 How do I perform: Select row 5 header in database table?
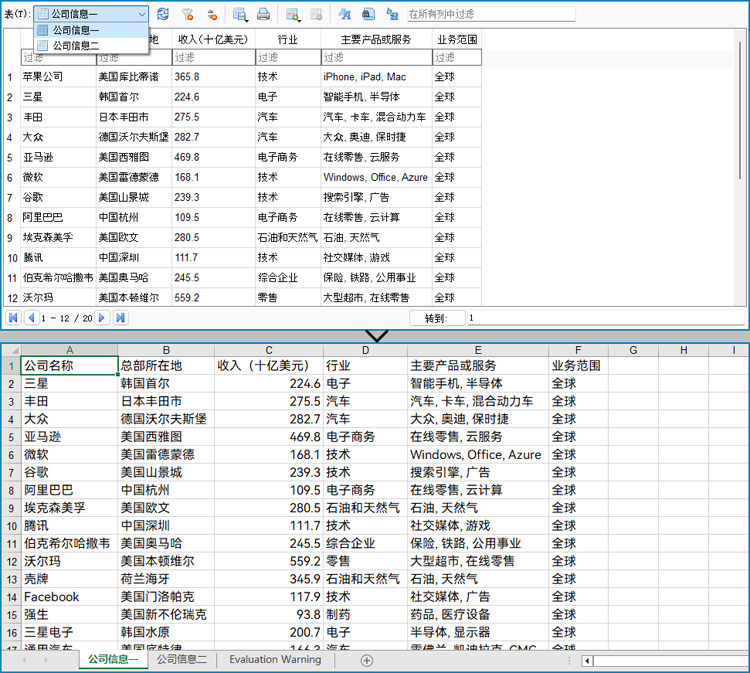11,157
